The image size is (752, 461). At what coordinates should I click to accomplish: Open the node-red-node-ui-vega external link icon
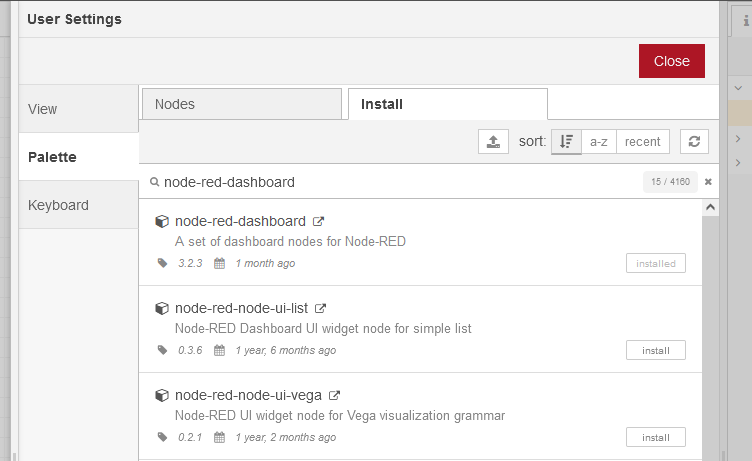tap(334, 395)
